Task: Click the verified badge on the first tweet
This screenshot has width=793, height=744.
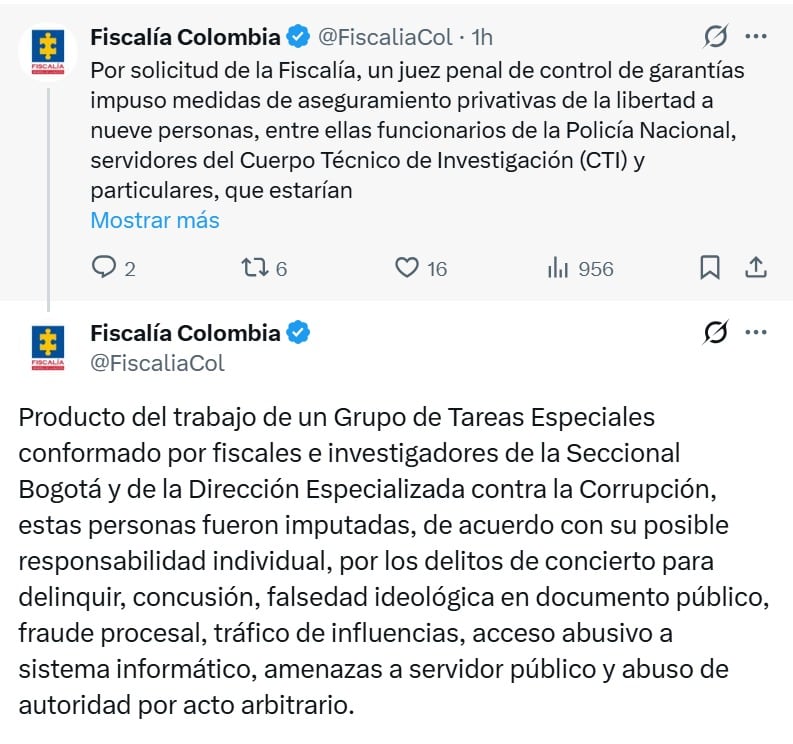Action: click(x=299, y=38)
